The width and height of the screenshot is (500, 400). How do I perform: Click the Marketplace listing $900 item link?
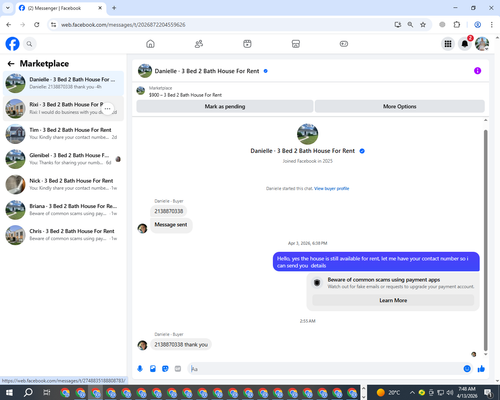(x=185, y=95)
